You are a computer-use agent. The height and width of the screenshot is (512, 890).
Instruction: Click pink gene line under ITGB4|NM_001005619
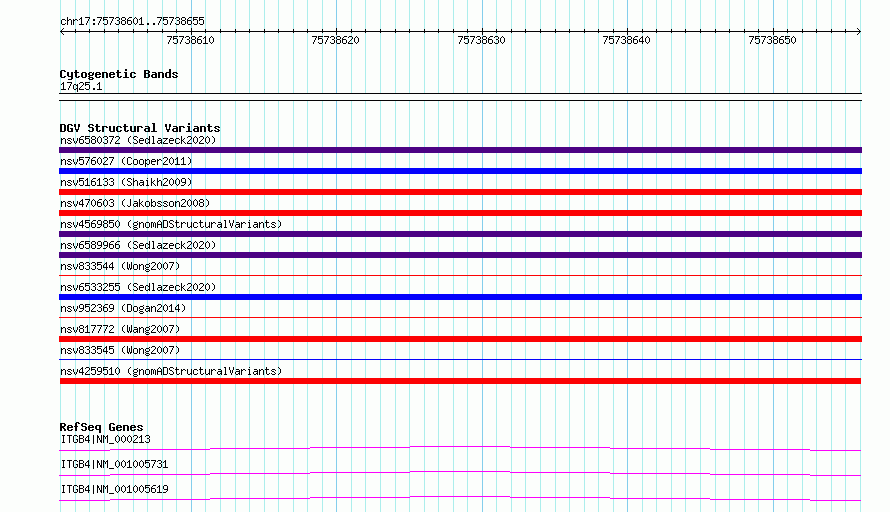[x=460, y=498]
